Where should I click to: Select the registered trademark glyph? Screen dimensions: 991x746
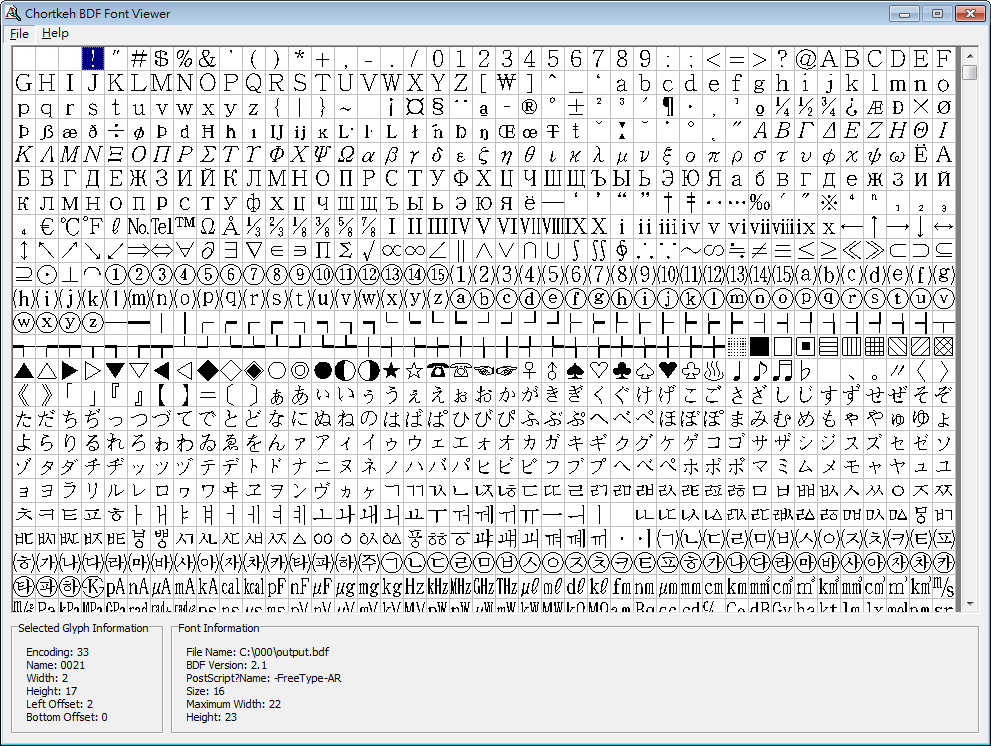pyautogui.click(x=528, y=106)
